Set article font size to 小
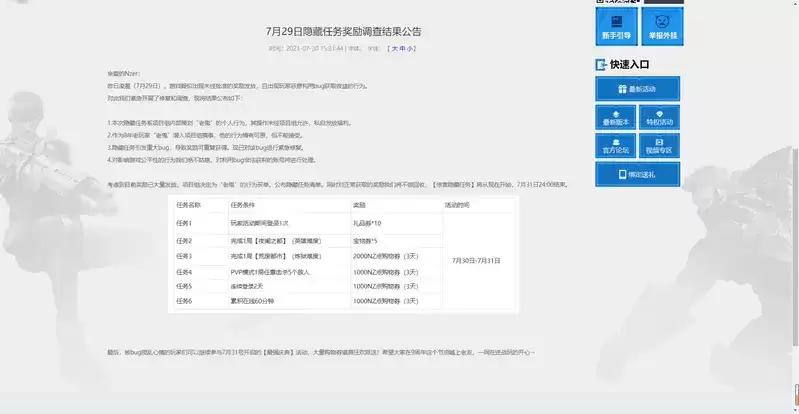Image resolution: width=799 pixels, height=414 pixels. pos(411,48)
